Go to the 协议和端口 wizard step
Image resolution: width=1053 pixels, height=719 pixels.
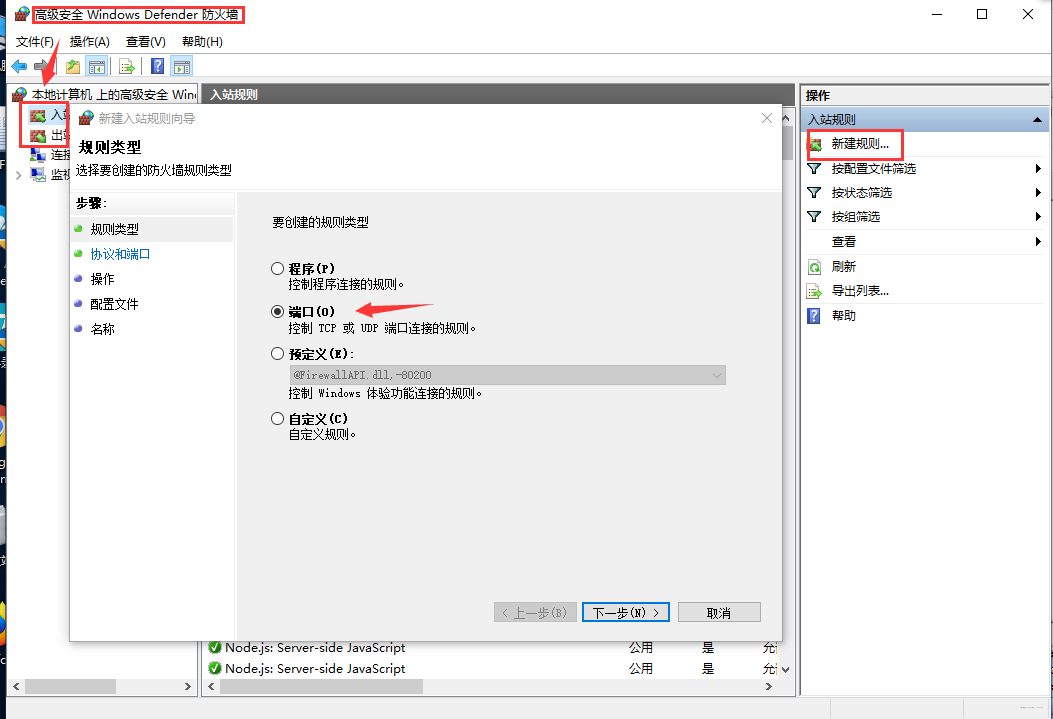coord(120,254)
